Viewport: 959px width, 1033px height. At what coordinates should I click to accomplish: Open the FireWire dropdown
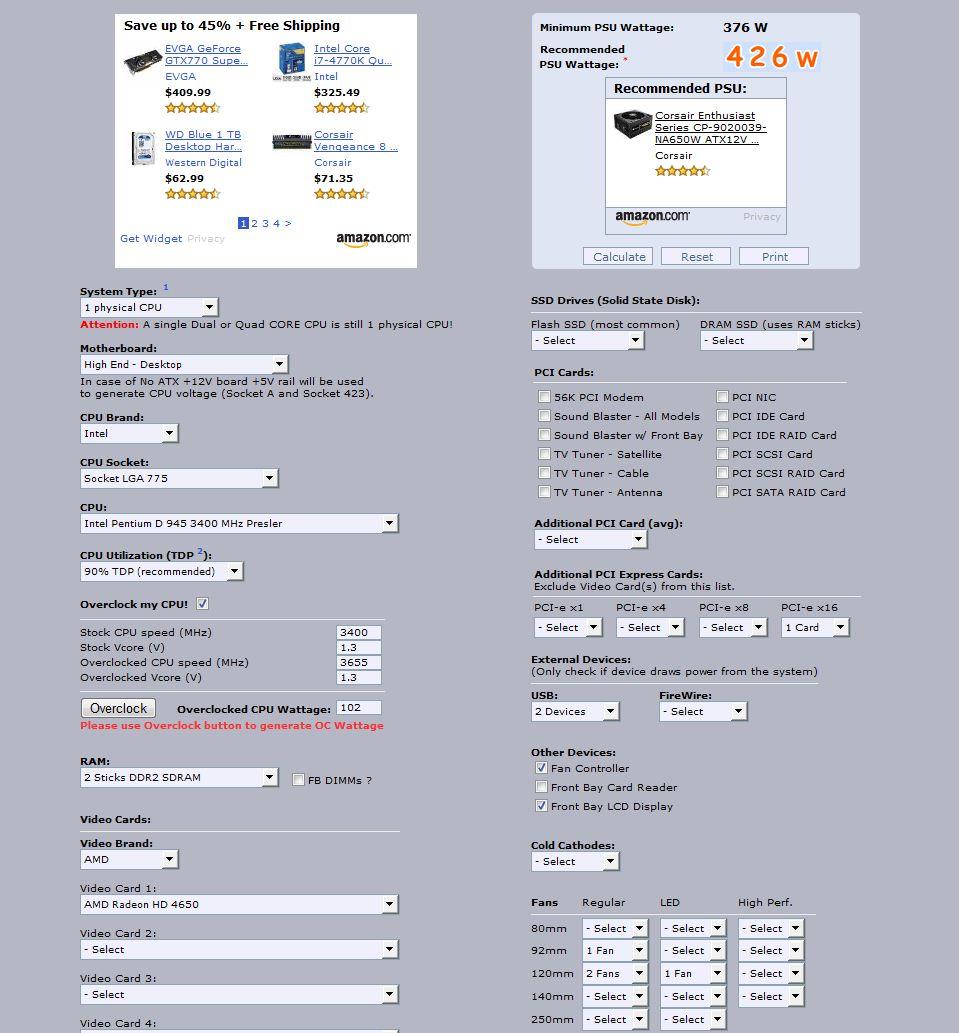[x=703, y=712]
